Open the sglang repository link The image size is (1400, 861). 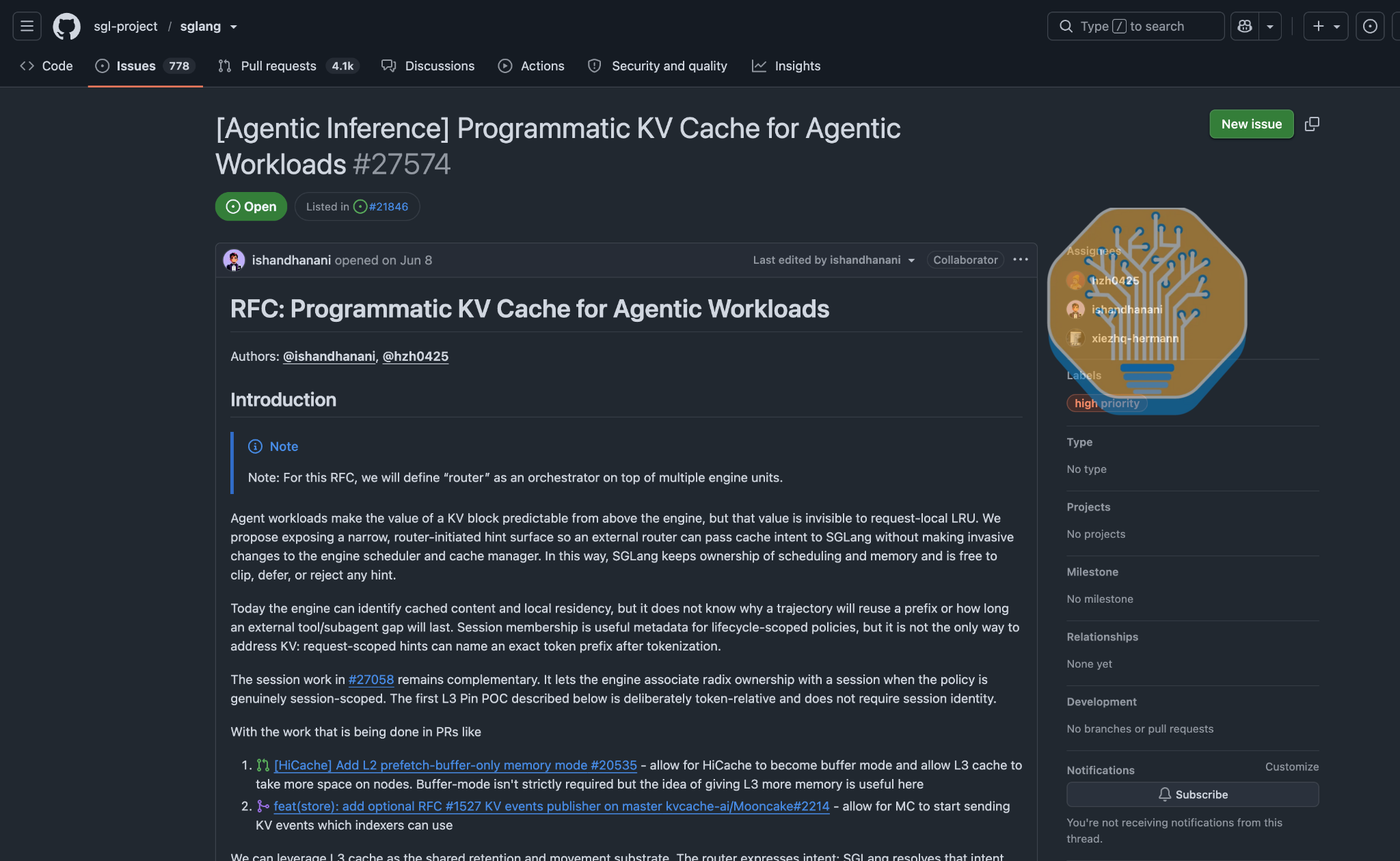click(200, 26)
